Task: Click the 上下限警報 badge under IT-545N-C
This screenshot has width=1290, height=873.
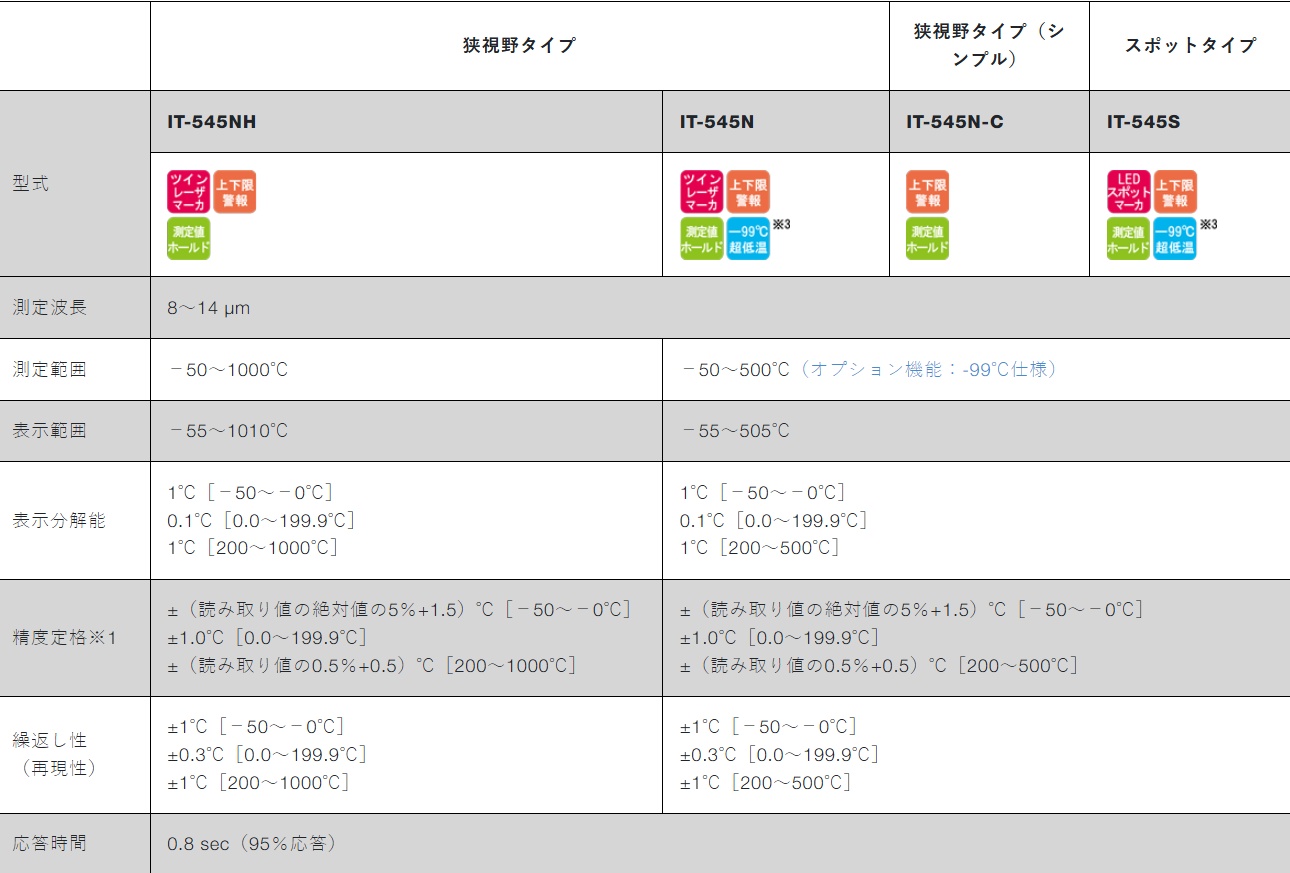Action: 927,192
